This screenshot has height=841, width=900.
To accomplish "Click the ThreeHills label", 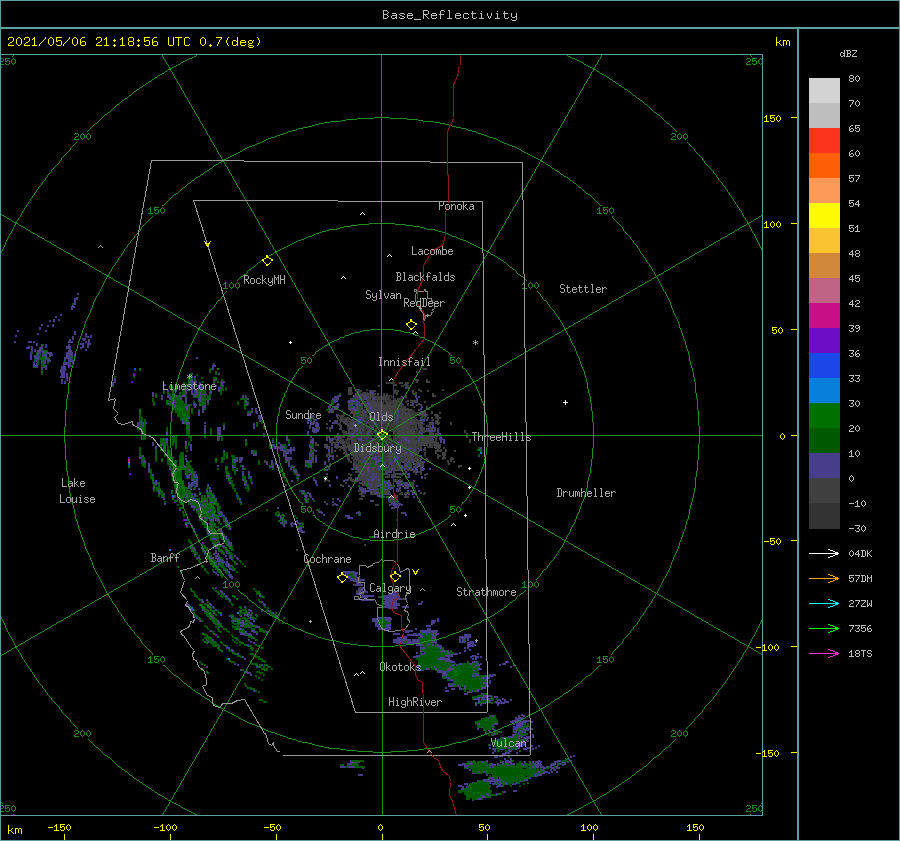I will point(501,437).
